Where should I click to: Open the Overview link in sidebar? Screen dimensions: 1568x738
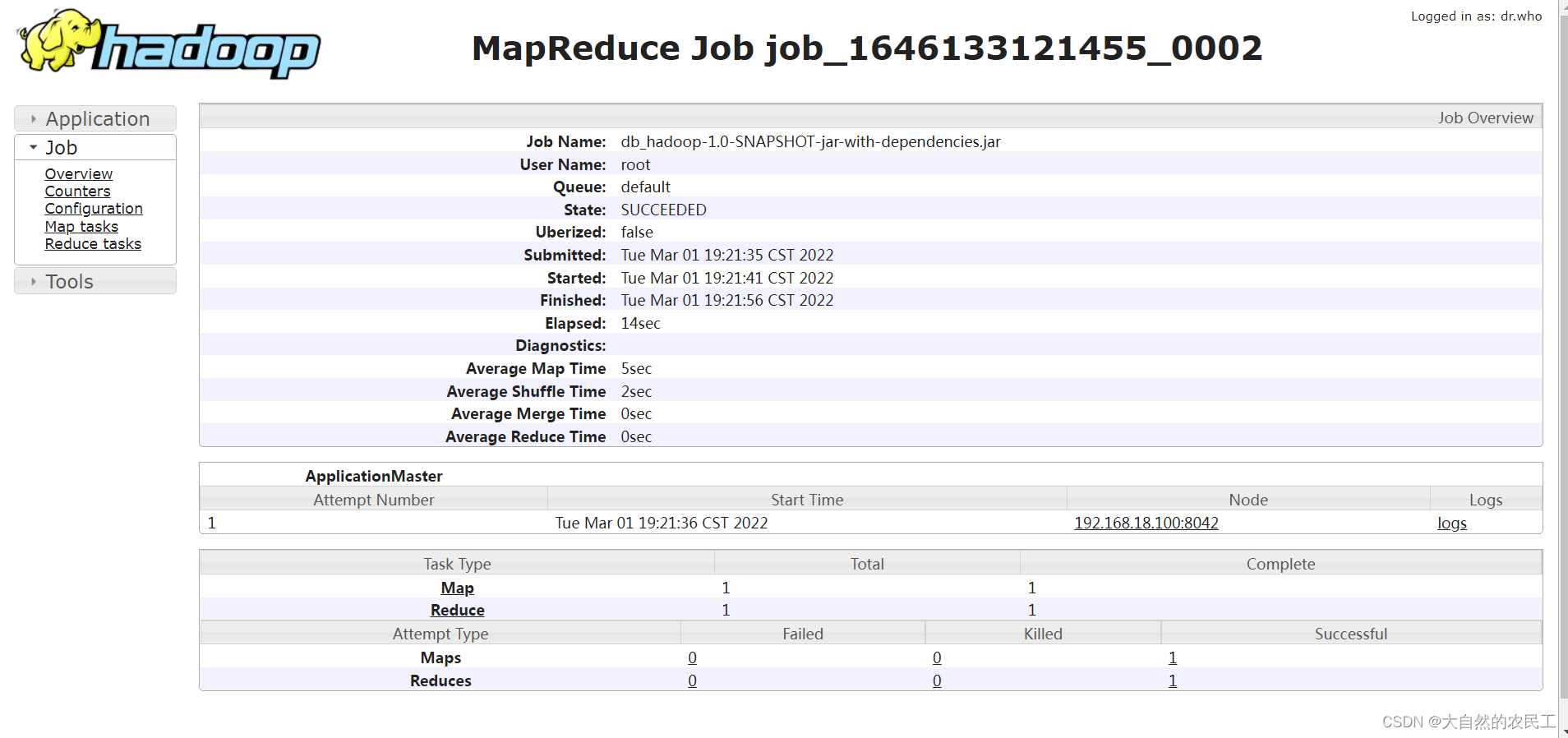tap(79, 174)
